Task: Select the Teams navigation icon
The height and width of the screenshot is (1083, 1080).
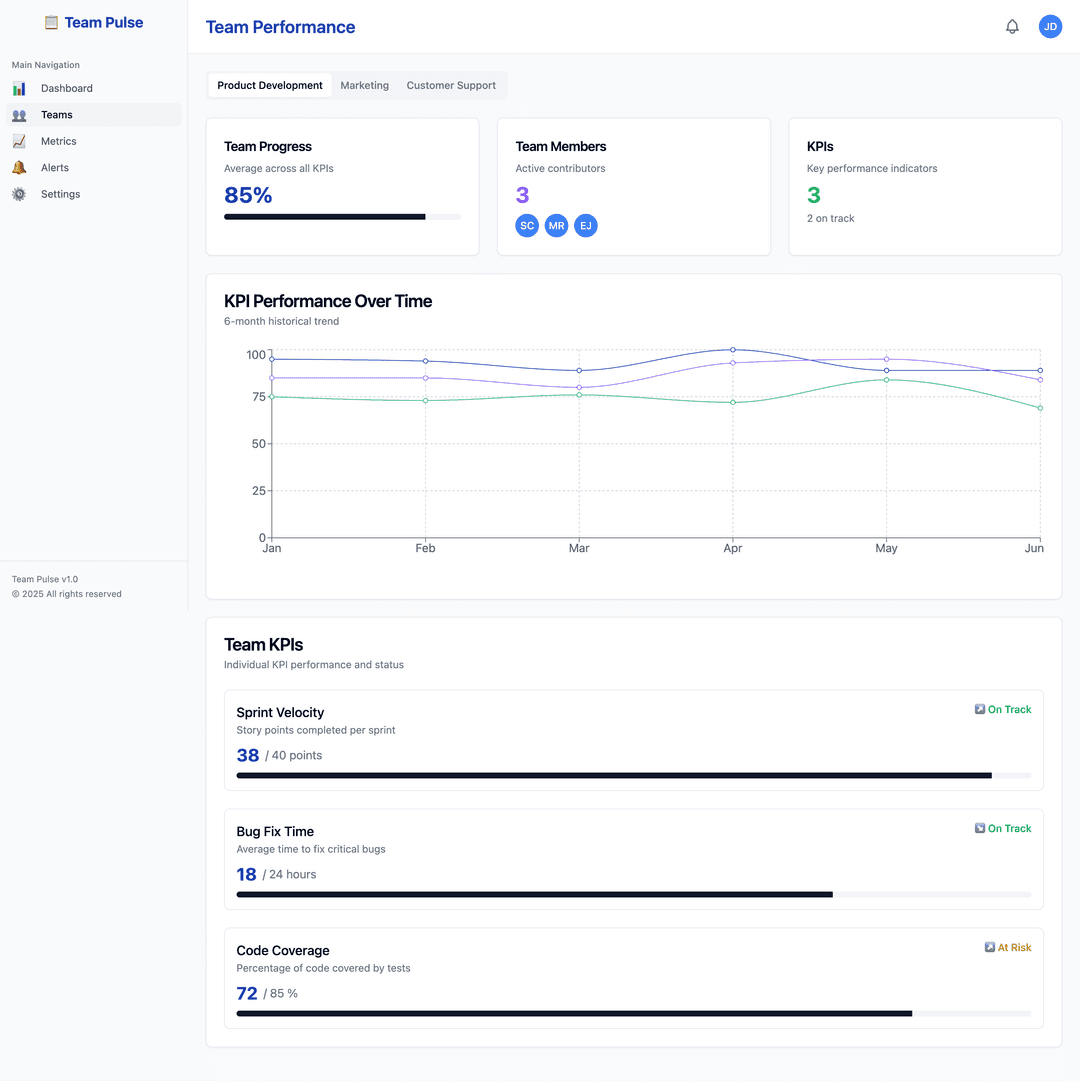Action: click(x=20, y=114)
